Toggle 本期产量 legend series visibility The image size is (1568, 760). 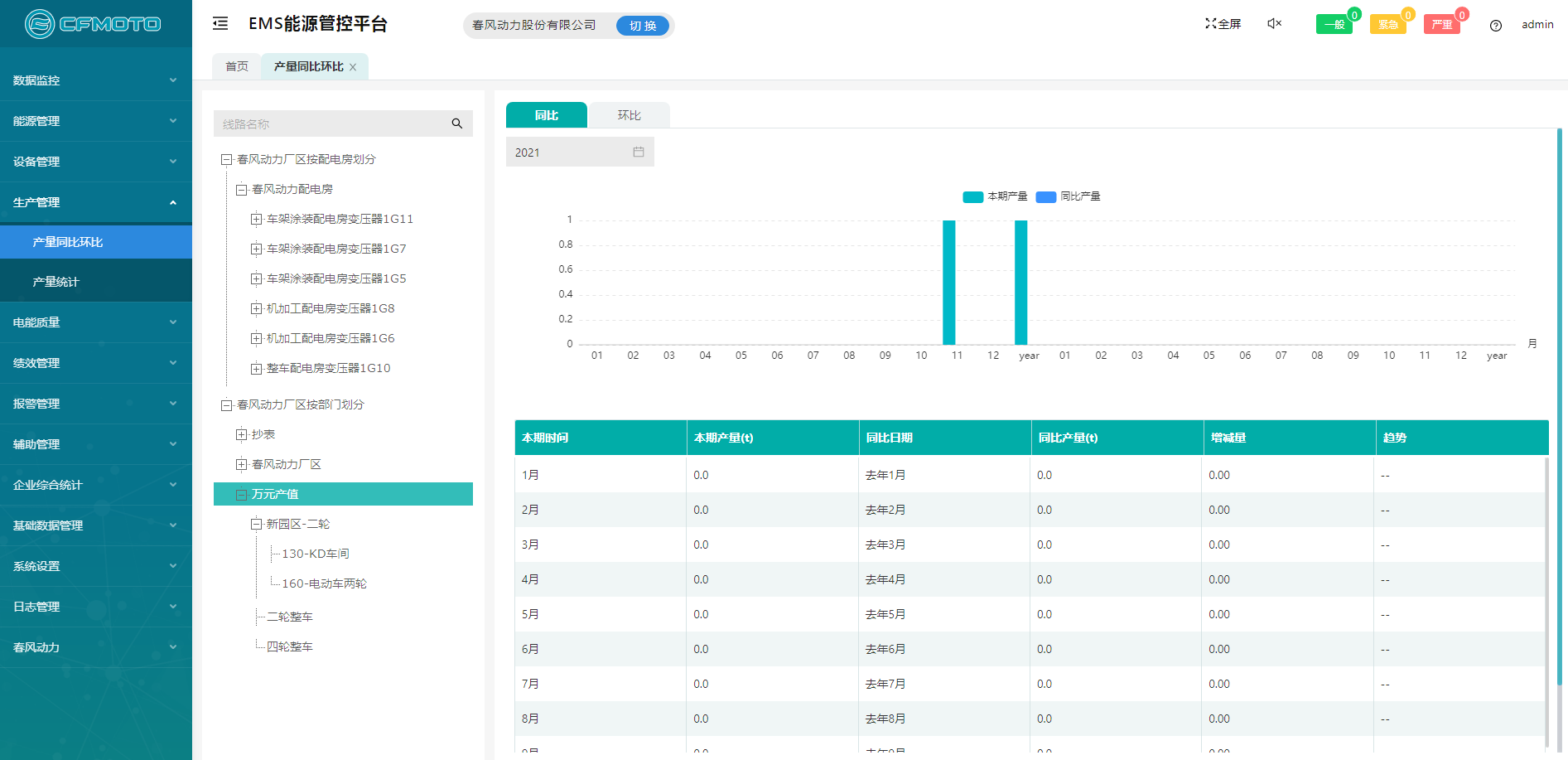pos(995,196)
